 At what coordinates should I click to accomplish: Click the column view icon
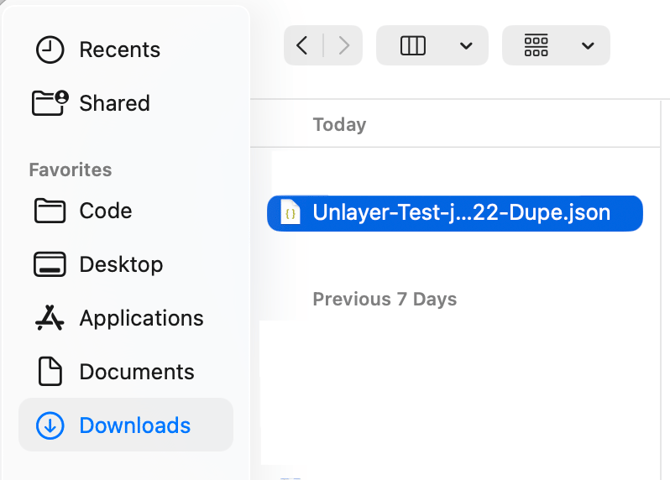coord(413,45)
